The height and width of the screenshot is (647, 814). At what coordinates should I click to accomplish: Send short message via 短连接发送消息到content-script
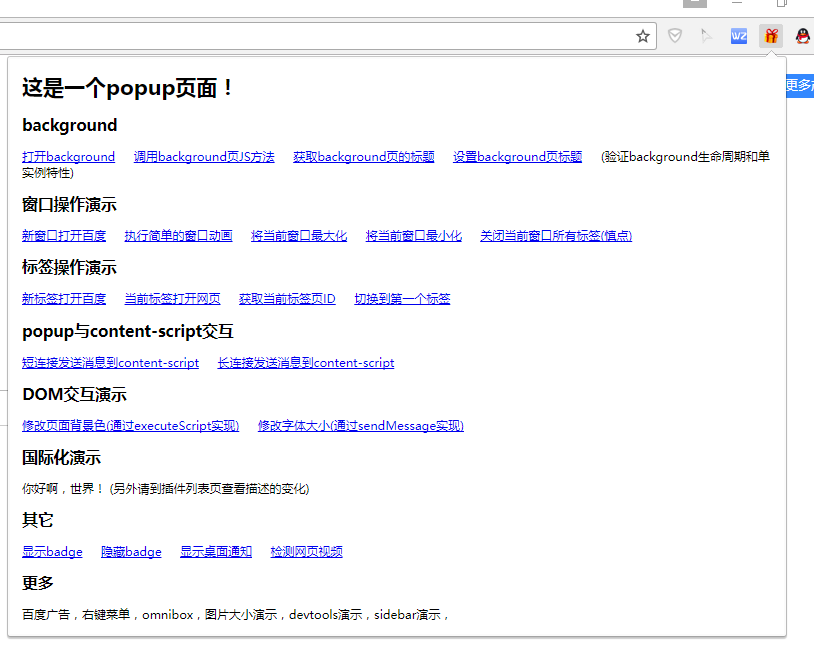tap(110, 363)
